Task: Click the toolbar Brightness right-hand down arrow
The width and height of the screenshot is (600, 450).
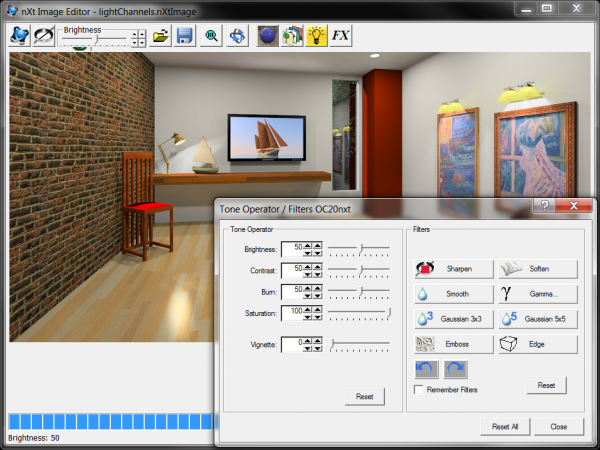Action: pos(142,42)
